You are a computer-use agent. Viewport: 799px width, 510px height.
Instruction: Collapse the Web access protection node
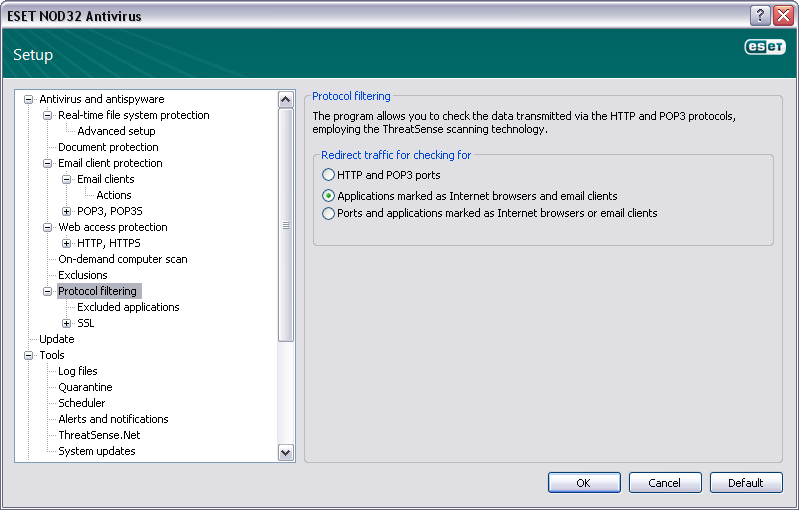pyautogui.click(x=47, y=227)
